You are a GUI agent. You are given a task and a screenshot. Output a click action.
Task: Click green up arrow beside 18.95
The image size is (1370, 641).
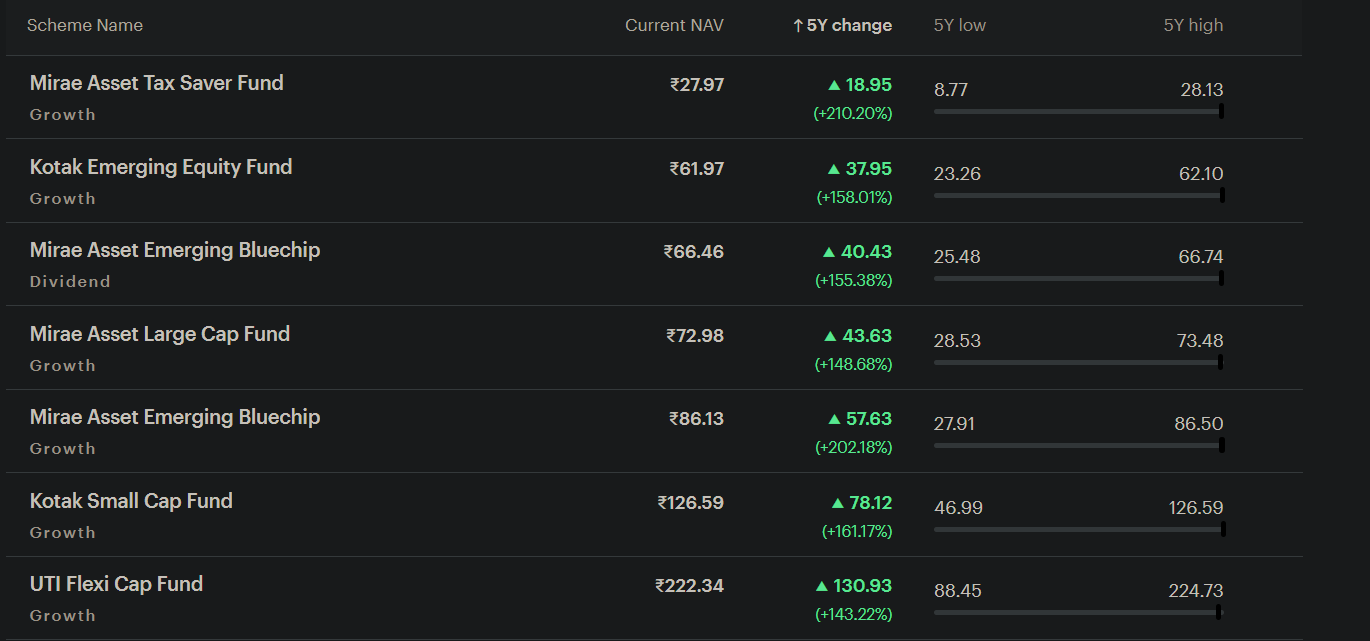pos(834,85)
